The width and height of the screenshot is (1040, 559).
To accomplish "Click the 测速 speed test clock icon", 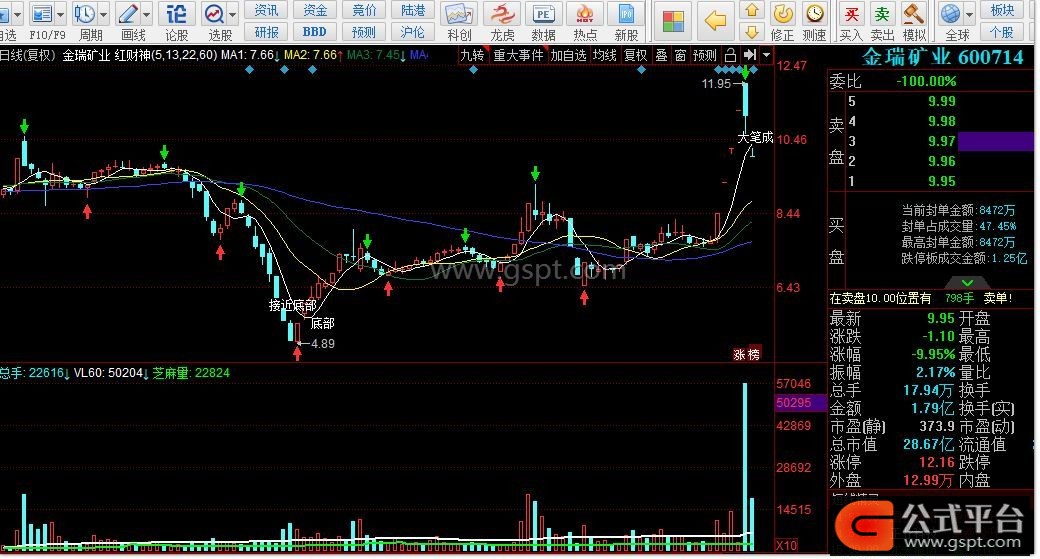I will click(x=814, y=14).
